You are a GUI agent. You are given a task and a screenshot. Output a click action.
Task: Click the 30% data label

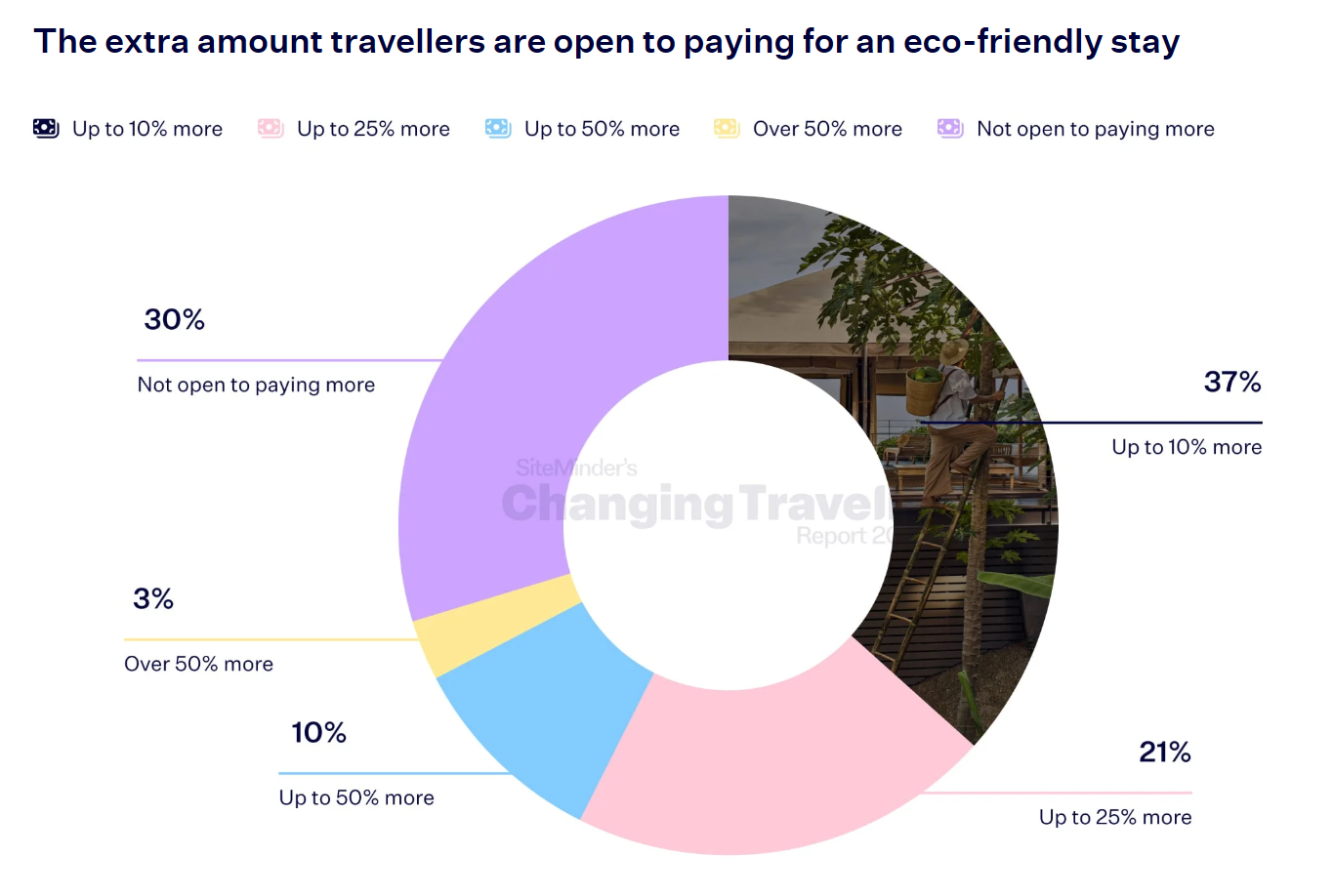174,320
